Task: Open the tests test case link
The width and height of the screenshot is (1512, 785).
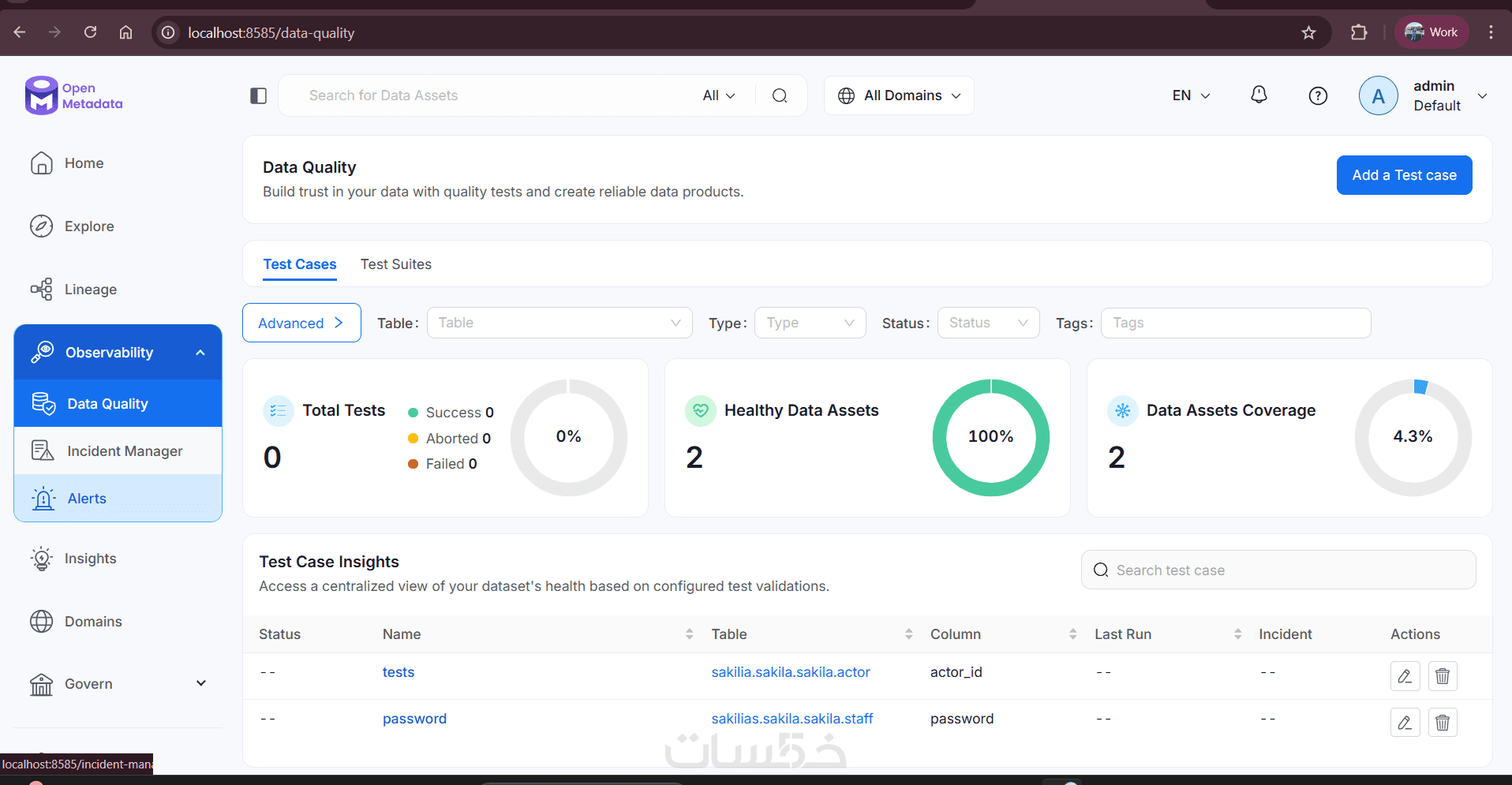Action: point(399,672)
